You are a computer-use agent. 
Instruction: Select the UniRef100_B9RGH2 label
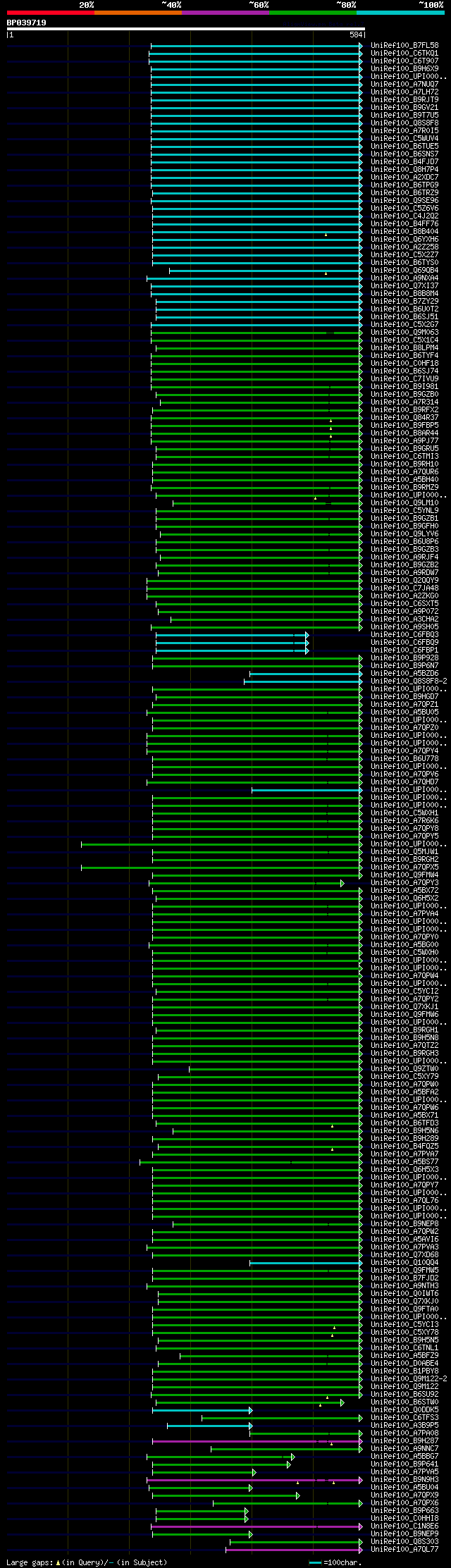pyautogui.click(x=404, y=860)
